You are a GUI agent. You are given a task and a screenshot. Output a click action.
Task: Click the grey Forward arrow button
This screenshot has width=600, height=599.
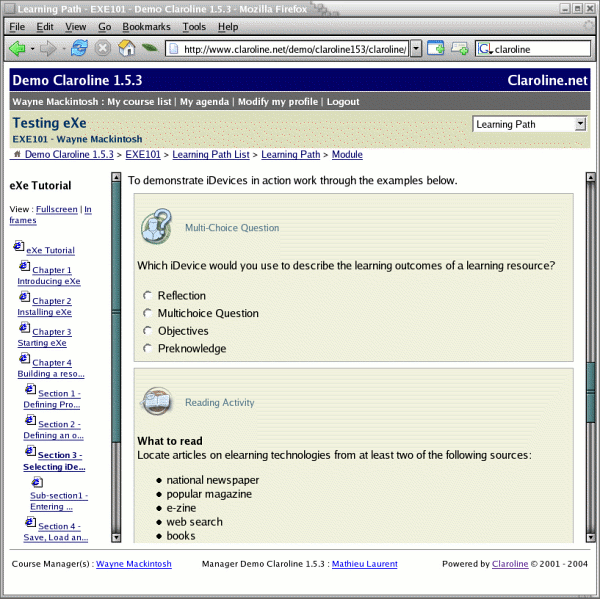pos(48,49)
